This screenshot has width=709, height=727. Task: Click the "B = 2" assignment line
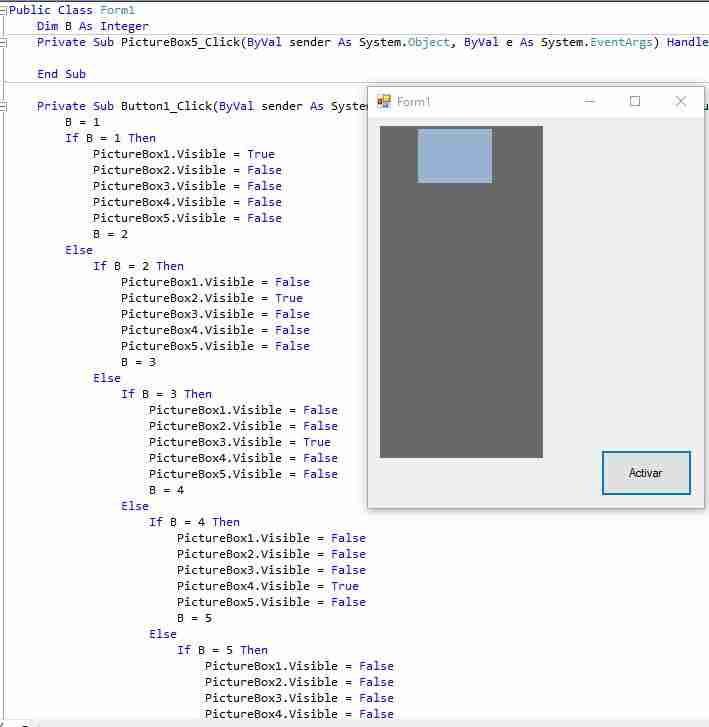tap(110, 234)
